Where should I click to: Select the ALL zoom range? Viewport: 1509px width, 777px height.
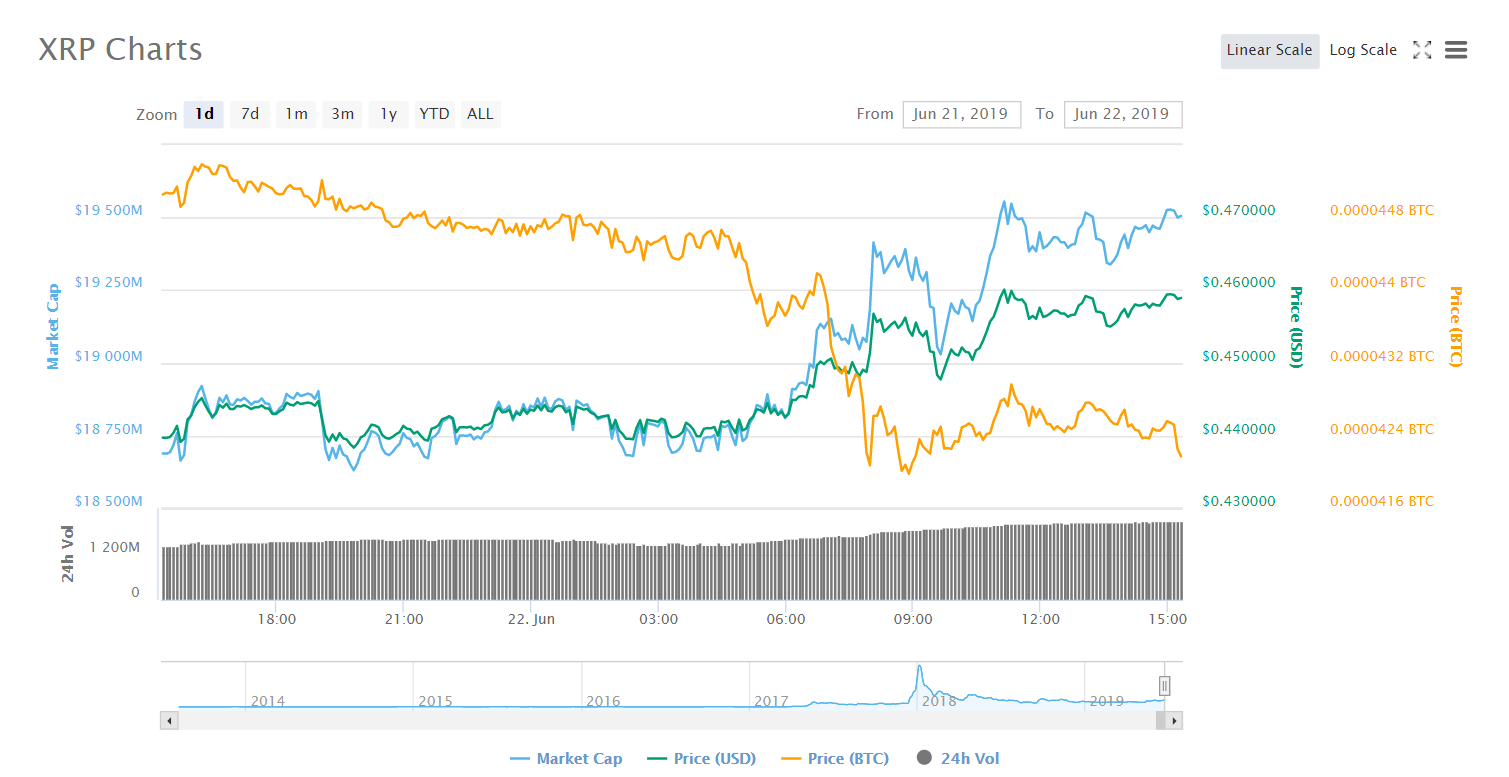pos(480,114)
